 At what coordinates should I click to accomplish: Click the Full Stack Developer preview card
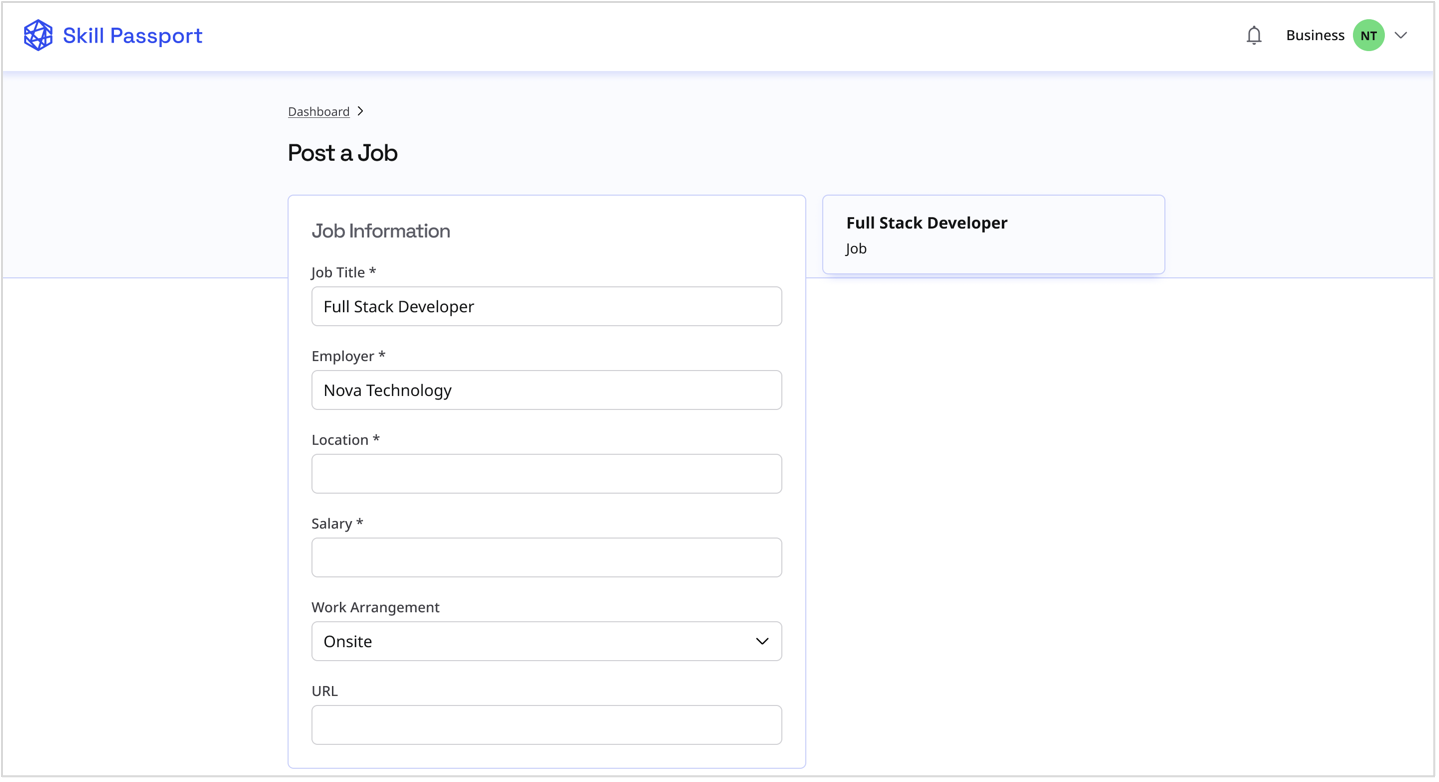993,234
